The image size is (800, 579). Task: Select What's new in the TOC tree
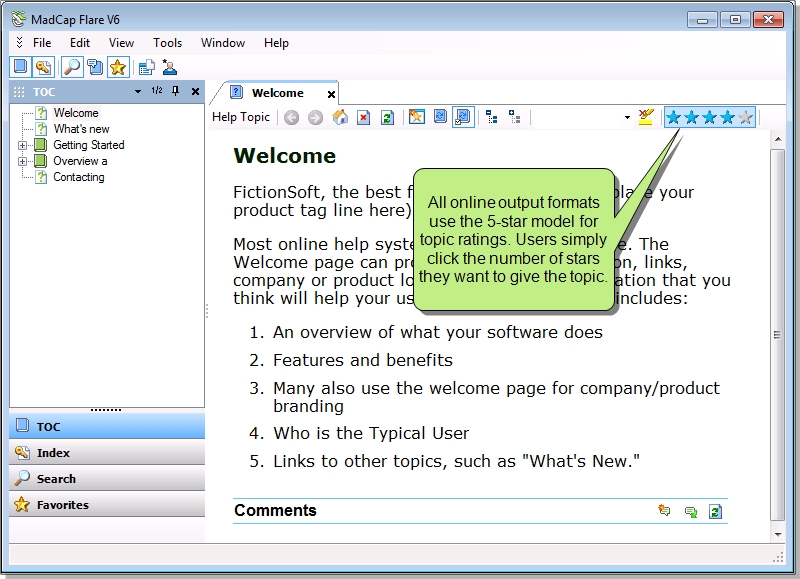click(81, 129)
